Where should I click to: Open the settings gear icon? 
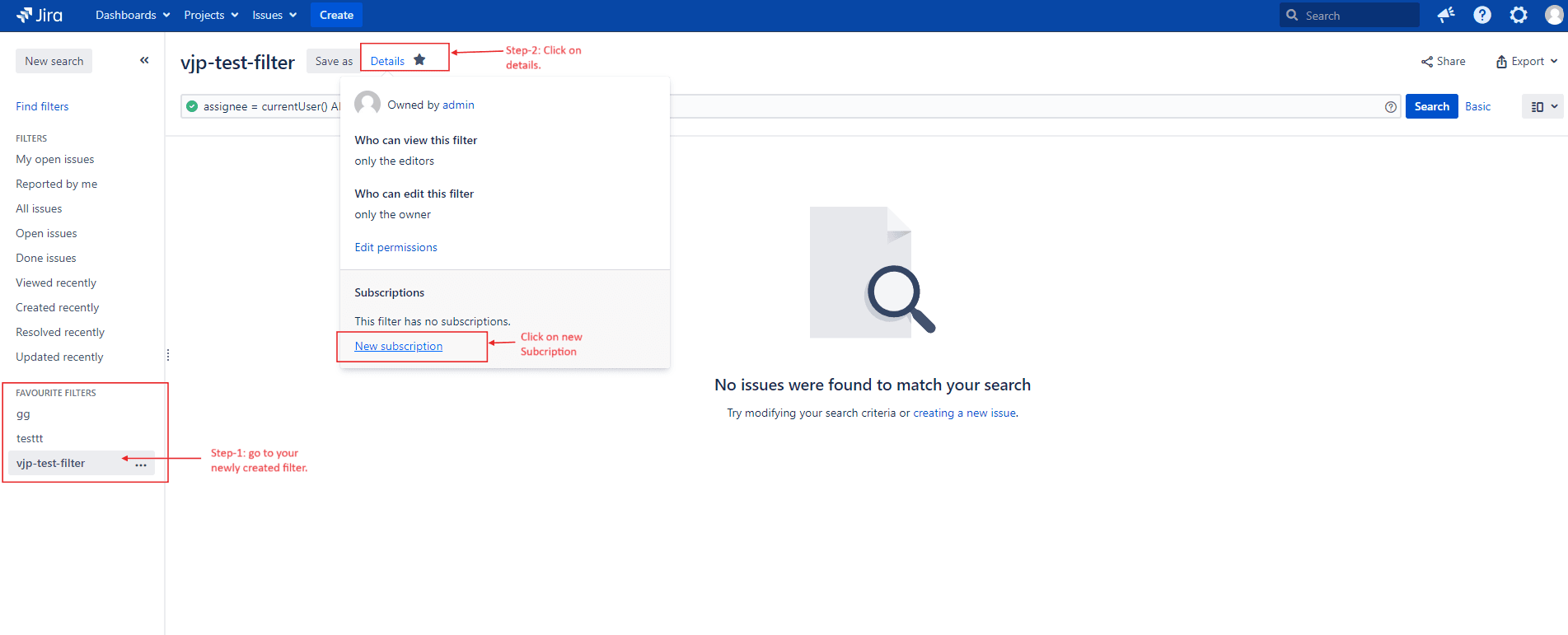coord(1518,15)
